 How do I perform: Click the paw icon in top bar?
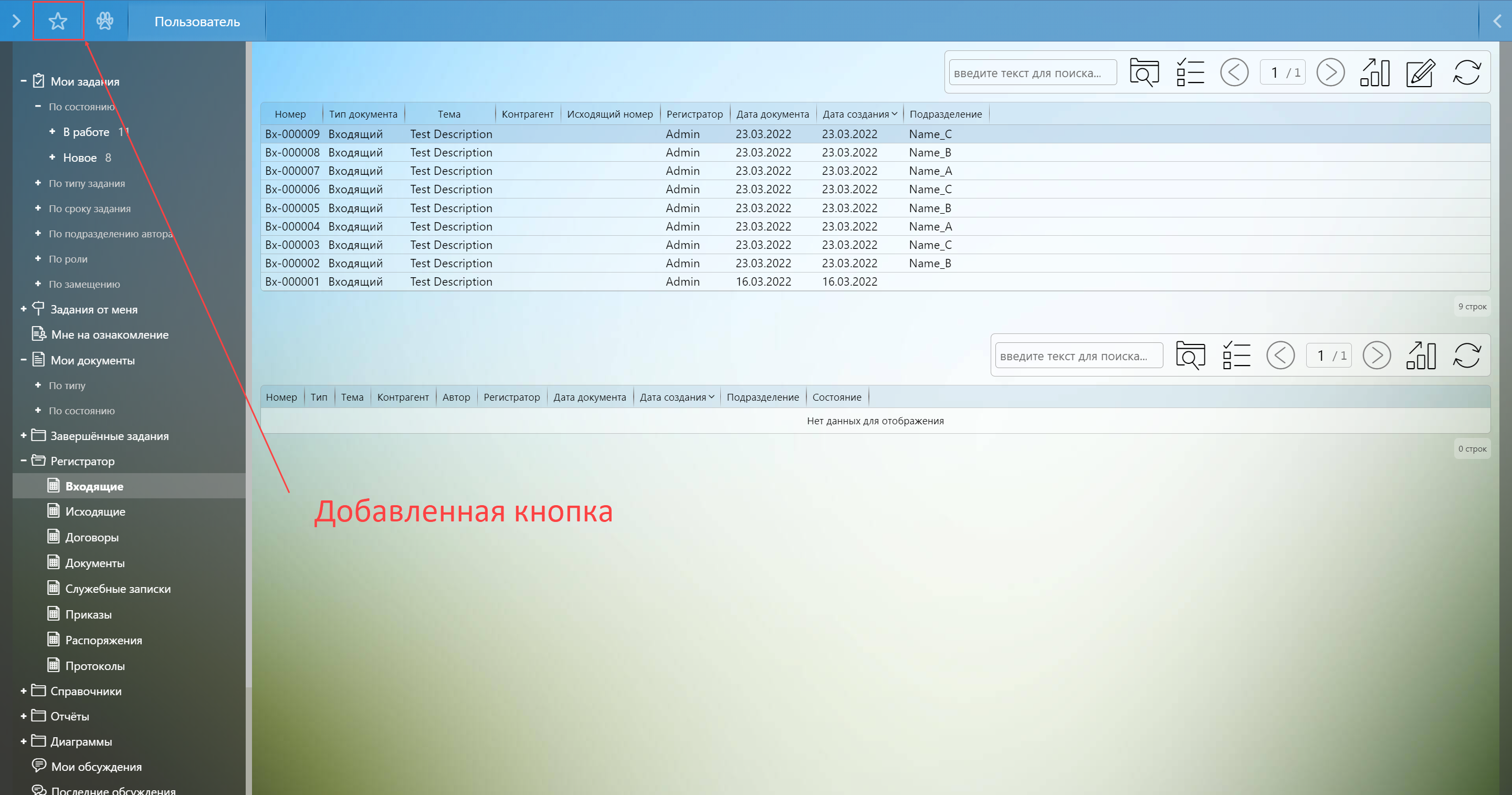[105, 21]
